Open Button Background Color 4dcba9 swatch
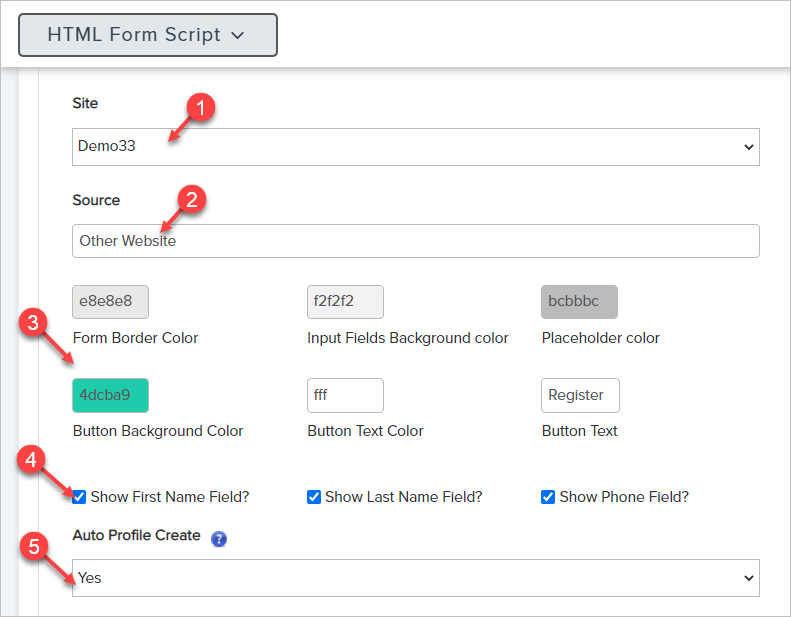Screen dimensions: 791x617 pyautogui.click(x=111, y=395)
